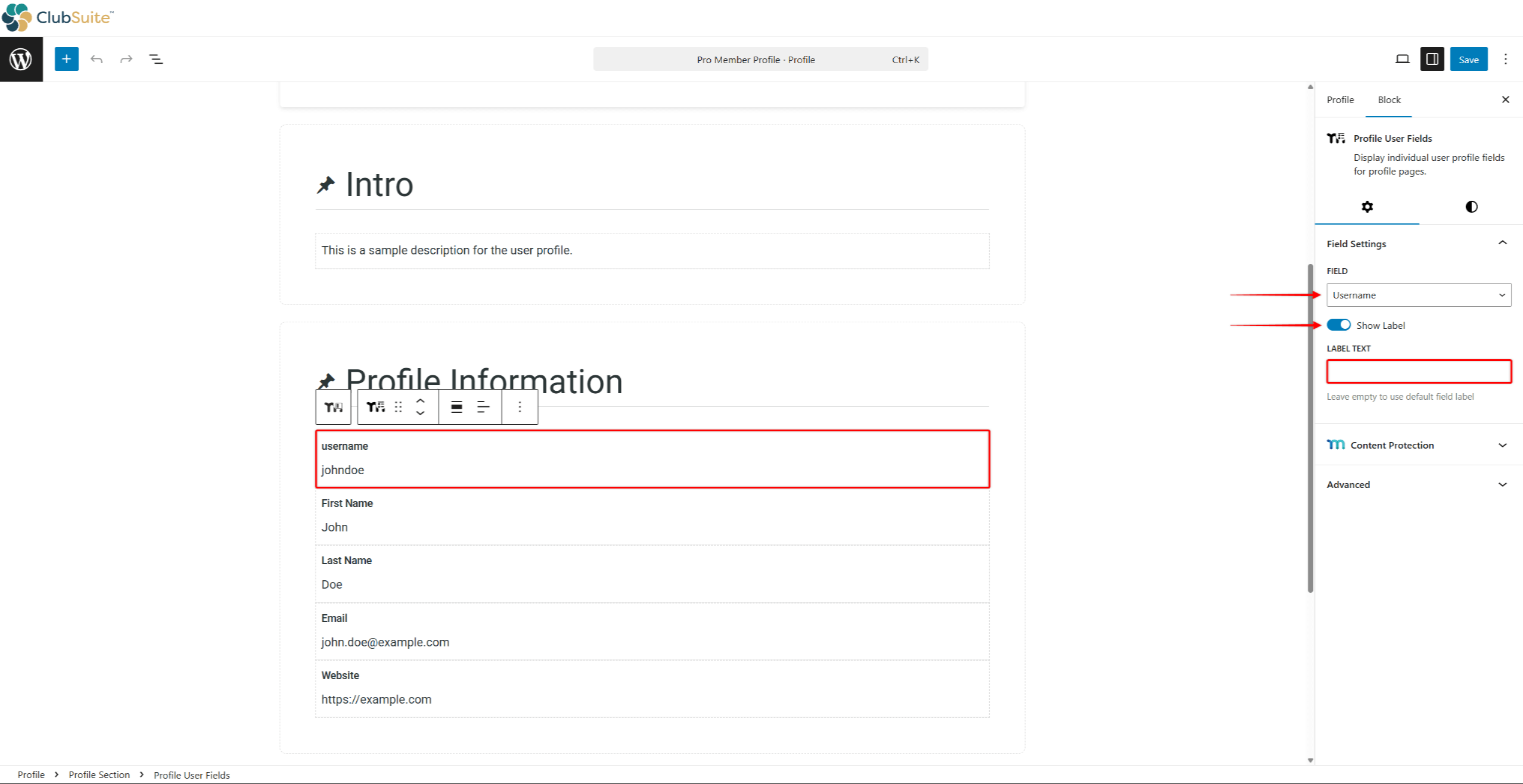Click the redo arrow icon
Image resolution: width=1523 pixels, height=784 pixels.
click(x=126, y=59)
